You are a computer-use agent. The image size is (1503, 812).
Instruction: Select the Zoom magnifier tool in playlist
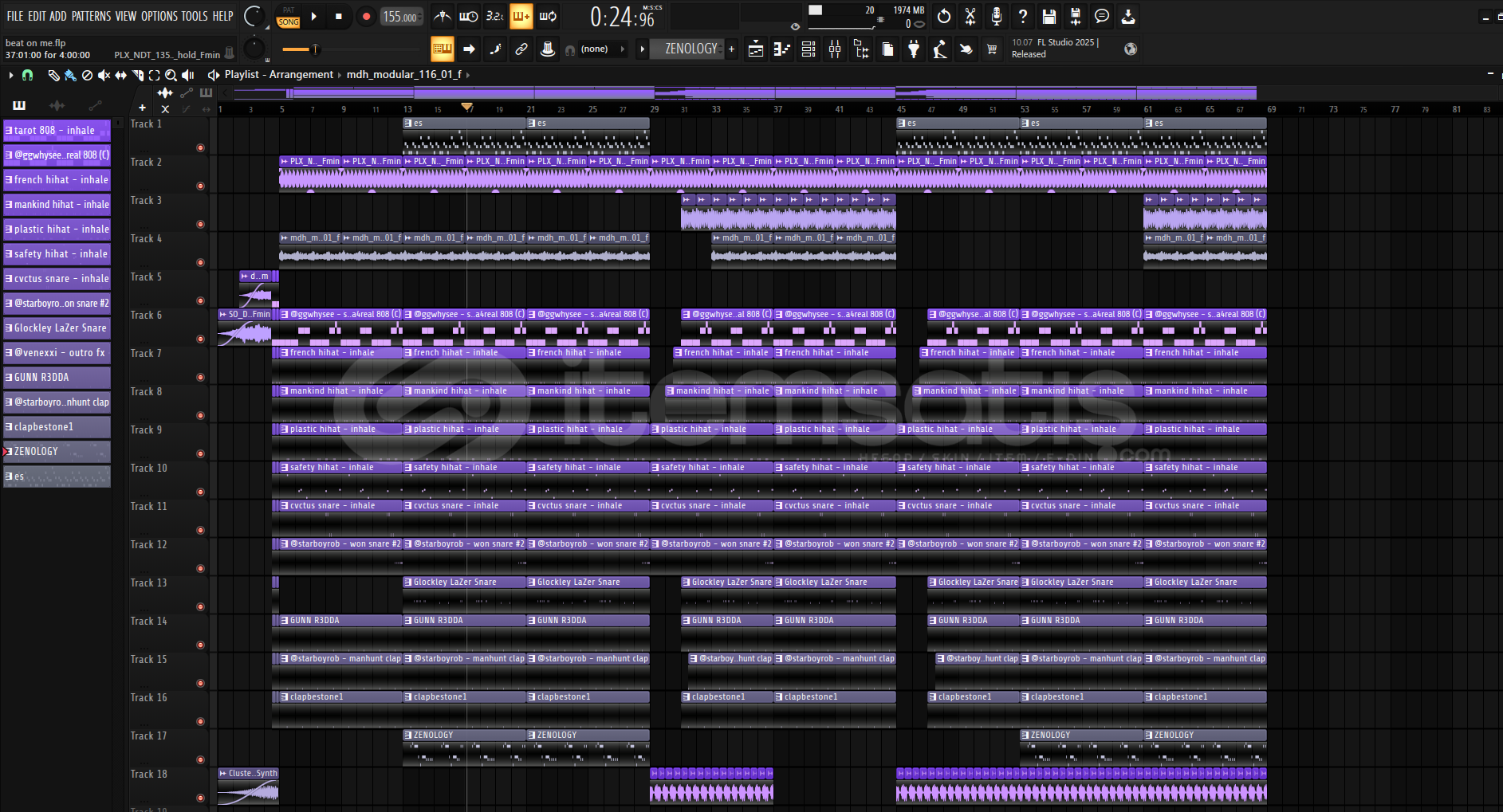click(x=171, y=75)
